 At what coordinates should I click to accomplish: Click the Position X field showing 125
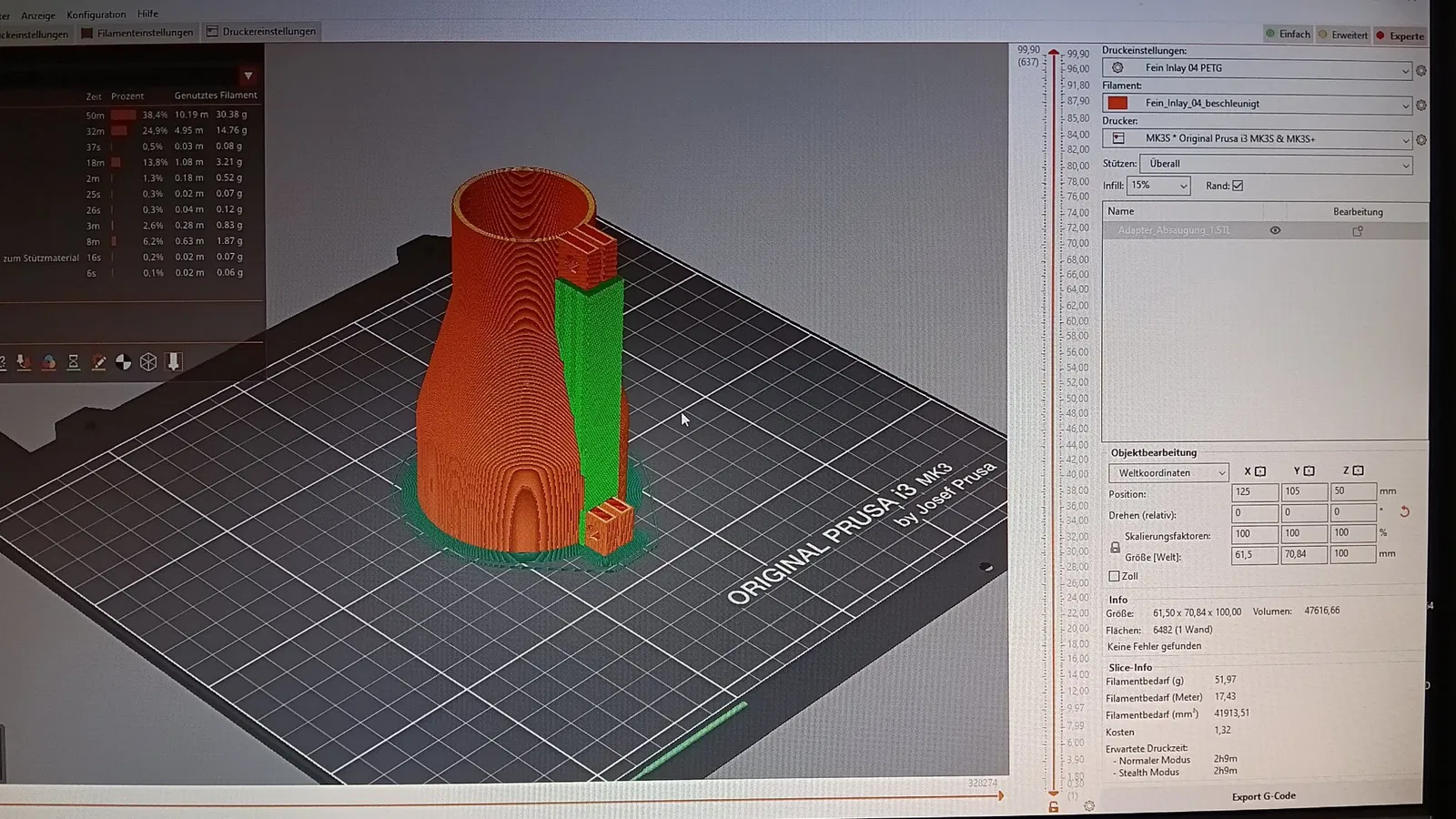click(x=1255, y=491)
